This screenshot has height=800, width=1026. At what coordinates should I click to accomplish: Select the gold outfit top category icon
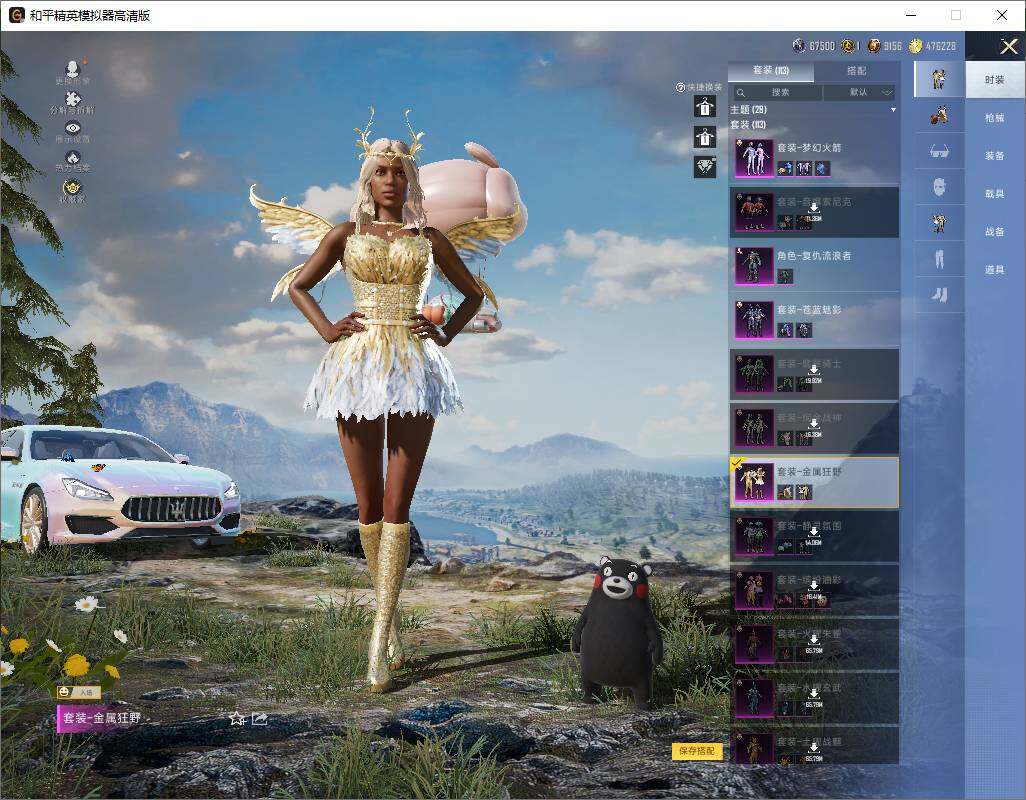pyautogui.click(x=939, y=223)
